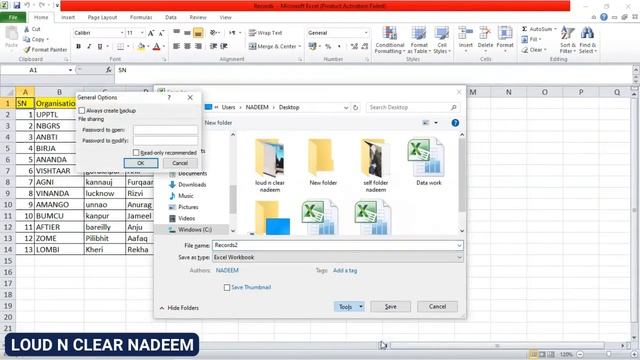
Task: Open the File tab
Action: tap(13, 18)
